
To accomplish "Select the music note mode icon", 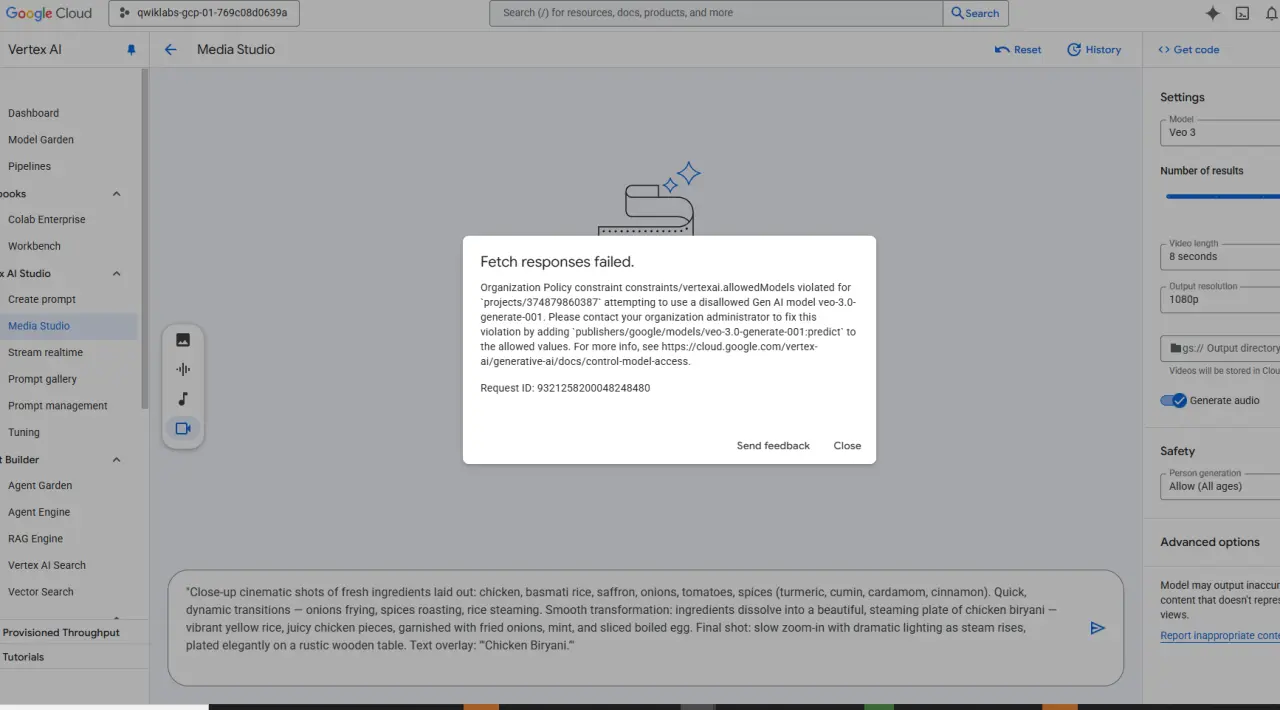I will tap(183, 399).
